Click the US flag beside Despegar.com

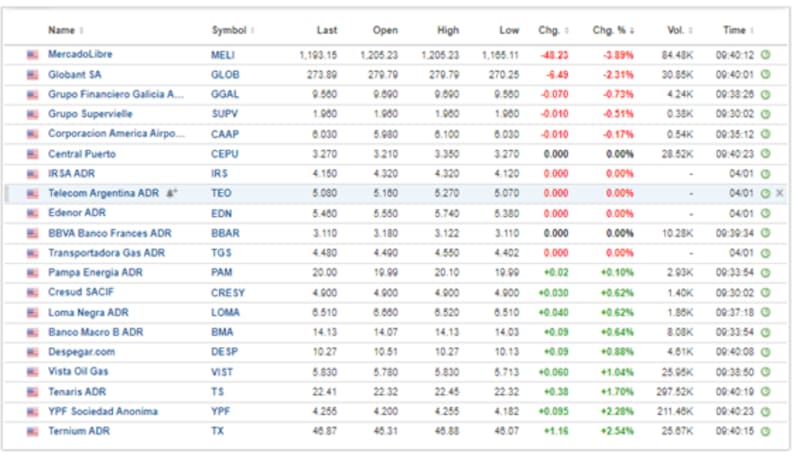(33, 352)
